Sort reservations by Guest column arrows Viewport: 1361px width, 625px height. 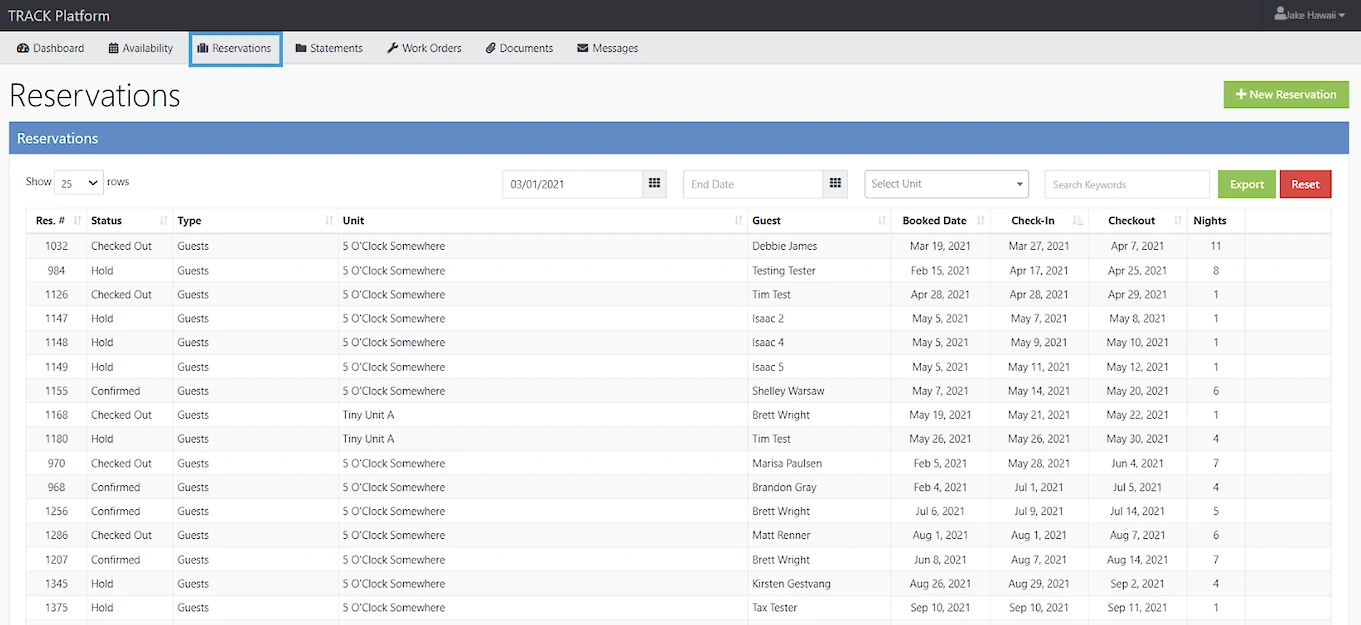click(881, 221)
